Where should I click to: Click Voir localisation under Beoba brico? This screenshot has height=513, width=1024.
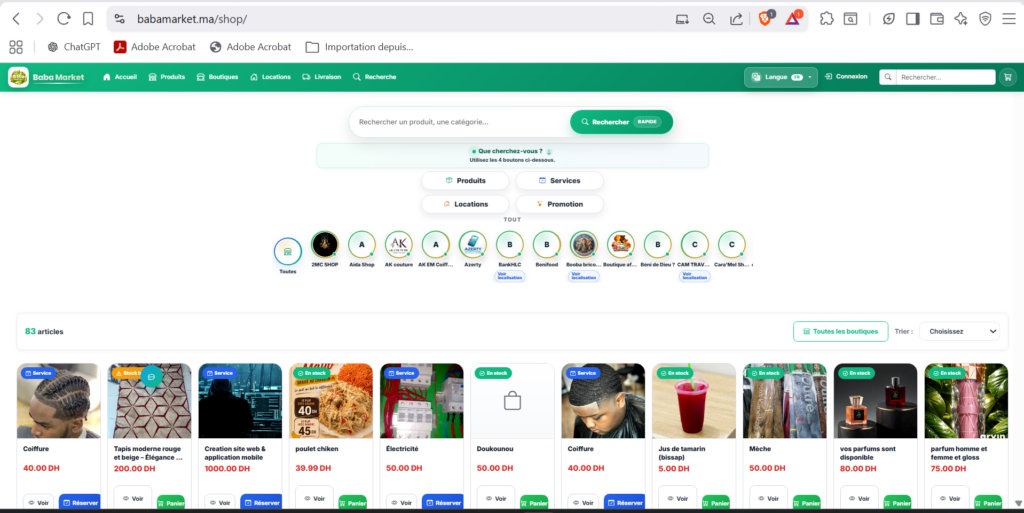[x=584, y=276]
